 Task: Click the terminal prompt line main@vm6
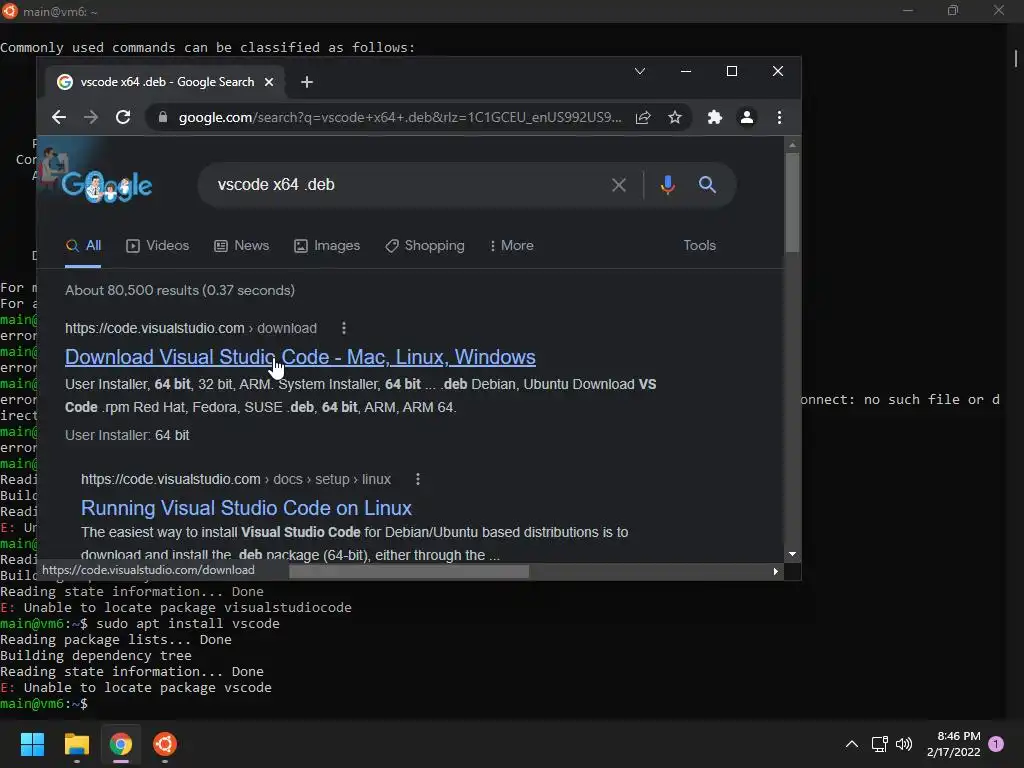point(44,704)
